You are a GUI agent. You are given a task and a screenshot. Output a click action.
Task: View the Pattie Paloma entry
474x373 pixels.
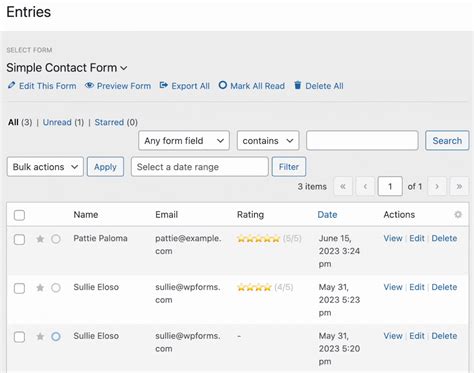393,238
